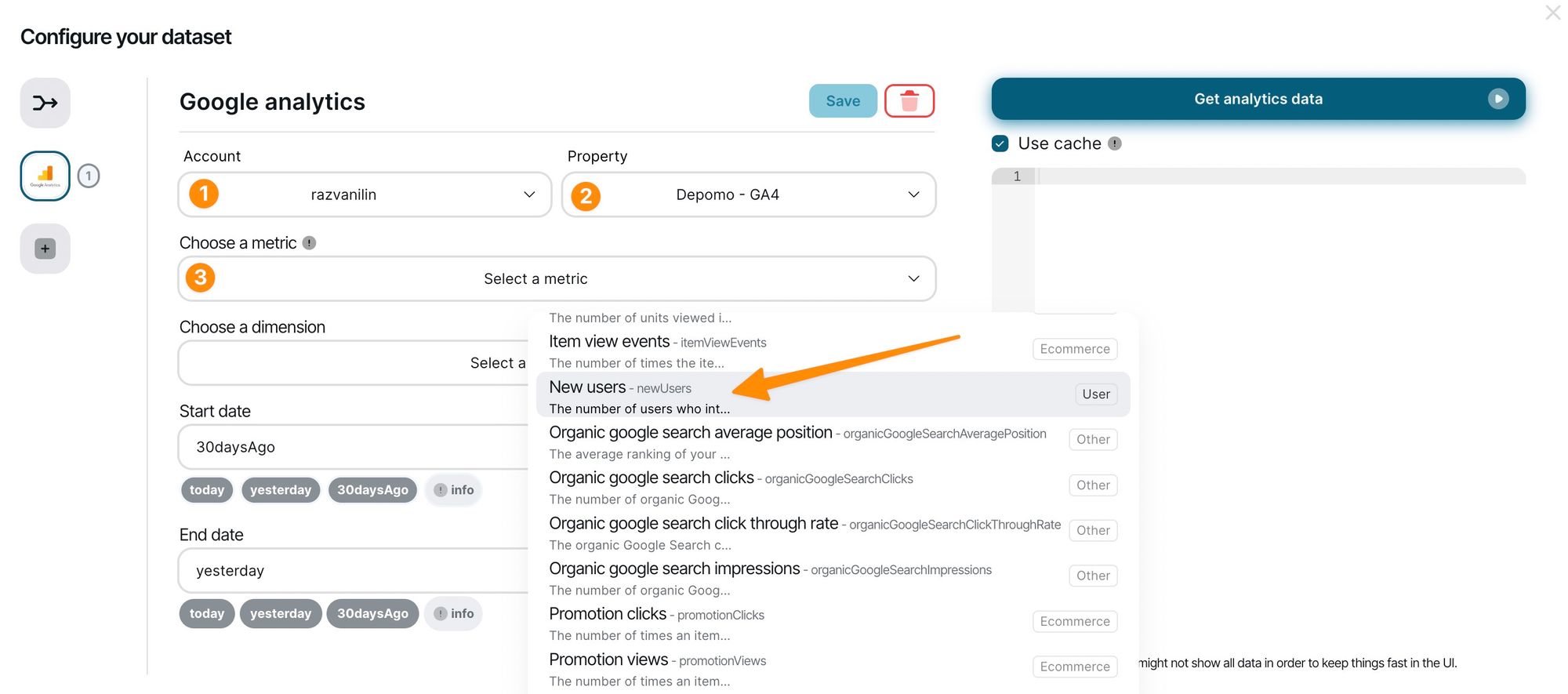Screen dimensions: 1568x694
Task: Close the dataset configuration dialog
Action: 1552,13
